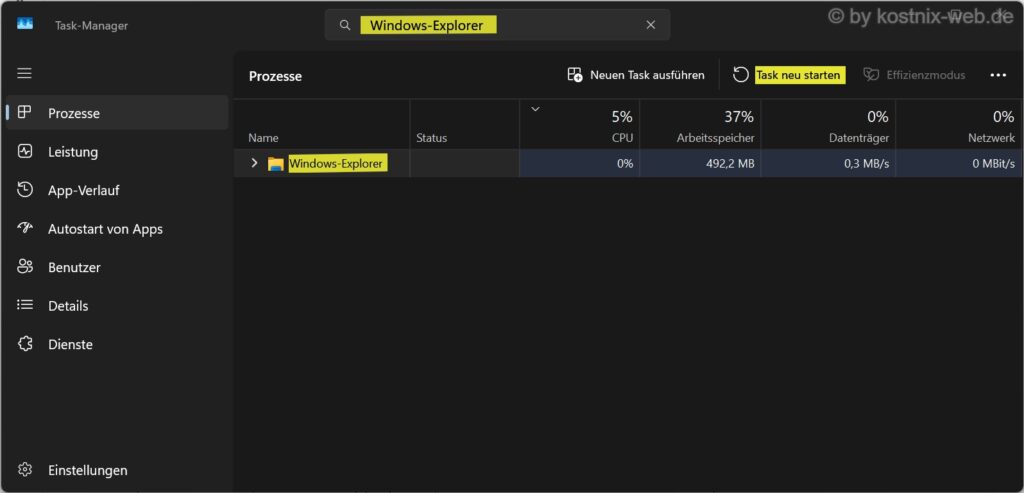1024x493 pixels.
Task: Click the Details list icon
Action: [25, 305]
